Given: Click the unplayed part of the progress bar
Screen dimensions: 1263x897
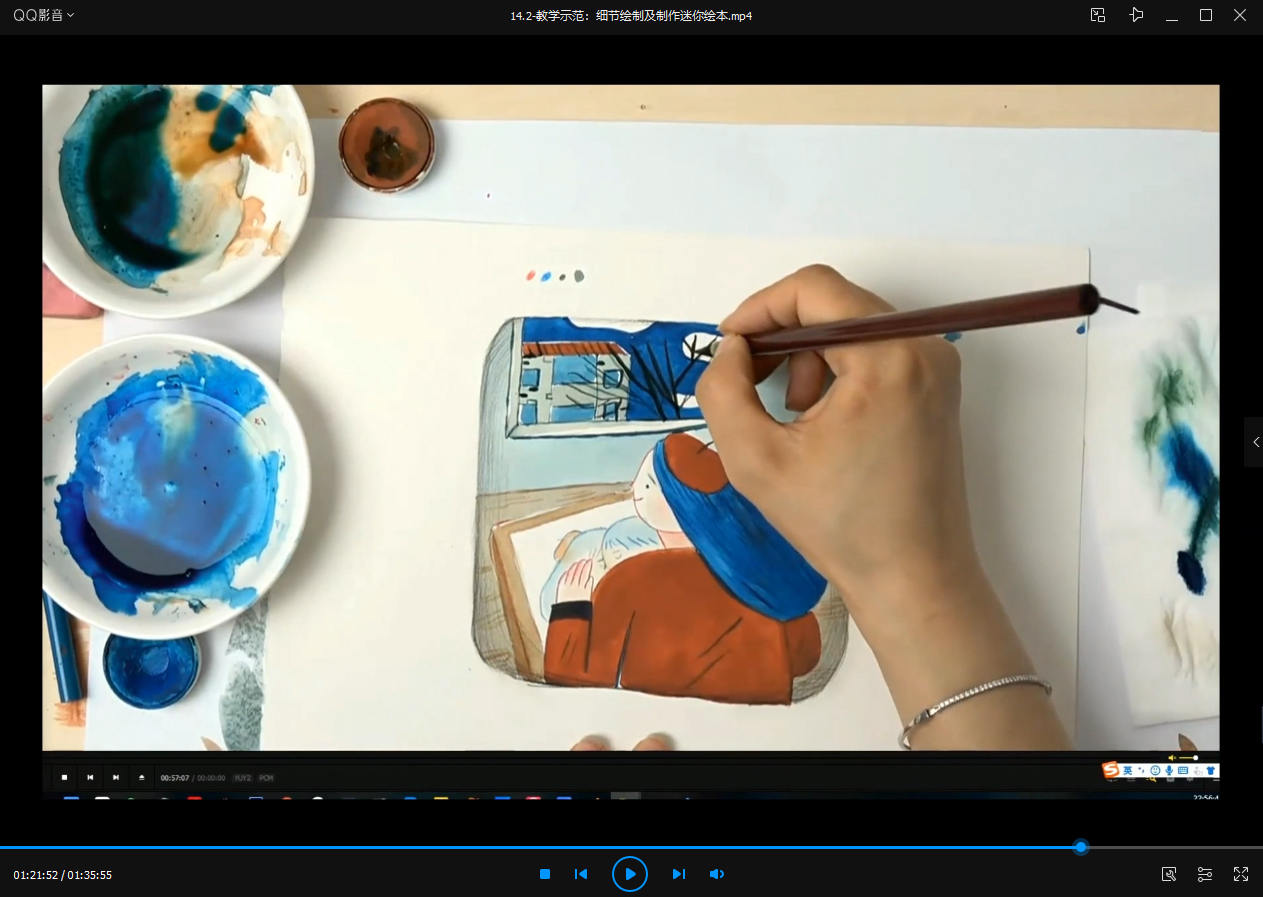Looking at the screenshot, I should click(x=1170, y=847).
